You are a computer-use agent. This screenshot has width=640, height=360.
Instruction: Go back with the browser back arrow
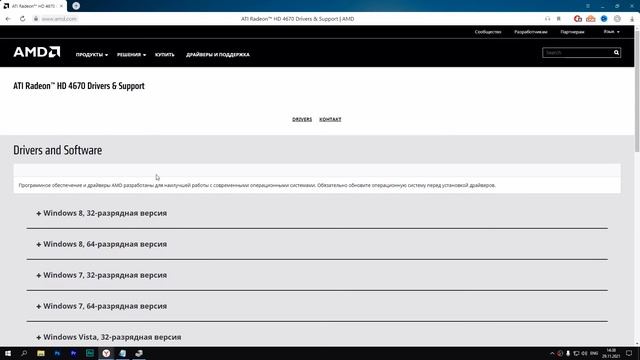[x=8, y=19]
